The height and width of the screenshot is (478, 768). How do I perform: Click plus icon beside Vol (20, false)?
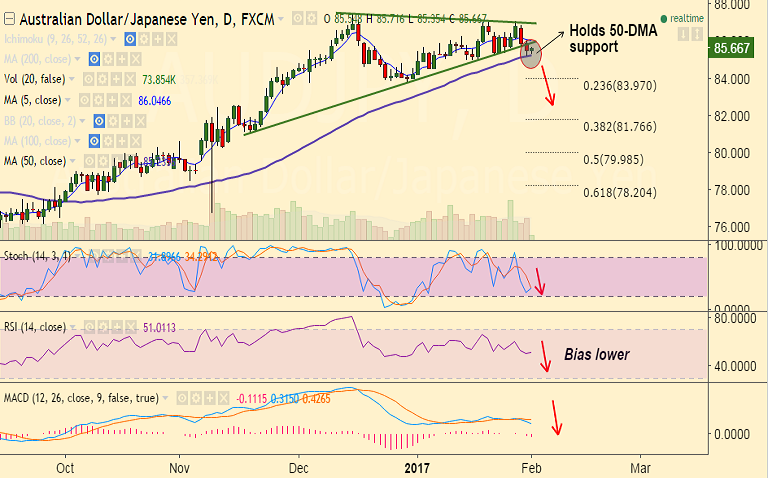116,79
